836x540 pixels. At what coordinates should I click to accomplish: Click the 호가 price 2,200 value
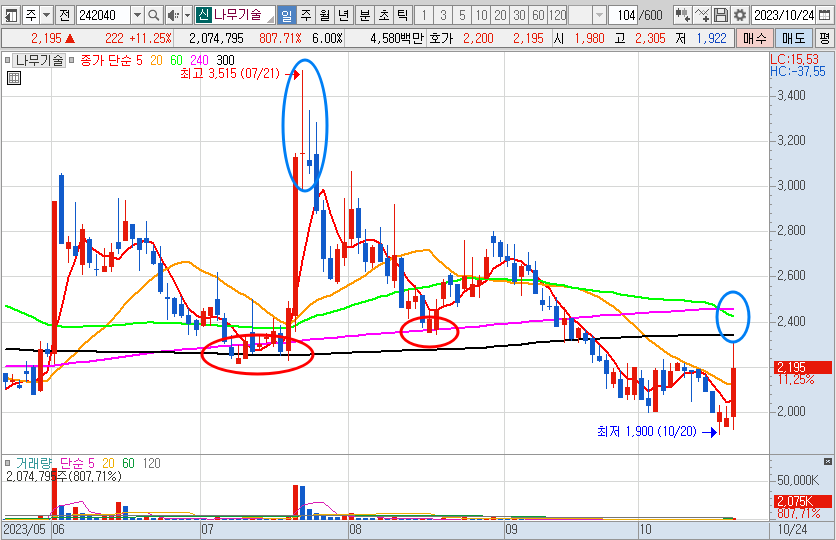pos(478,38)
